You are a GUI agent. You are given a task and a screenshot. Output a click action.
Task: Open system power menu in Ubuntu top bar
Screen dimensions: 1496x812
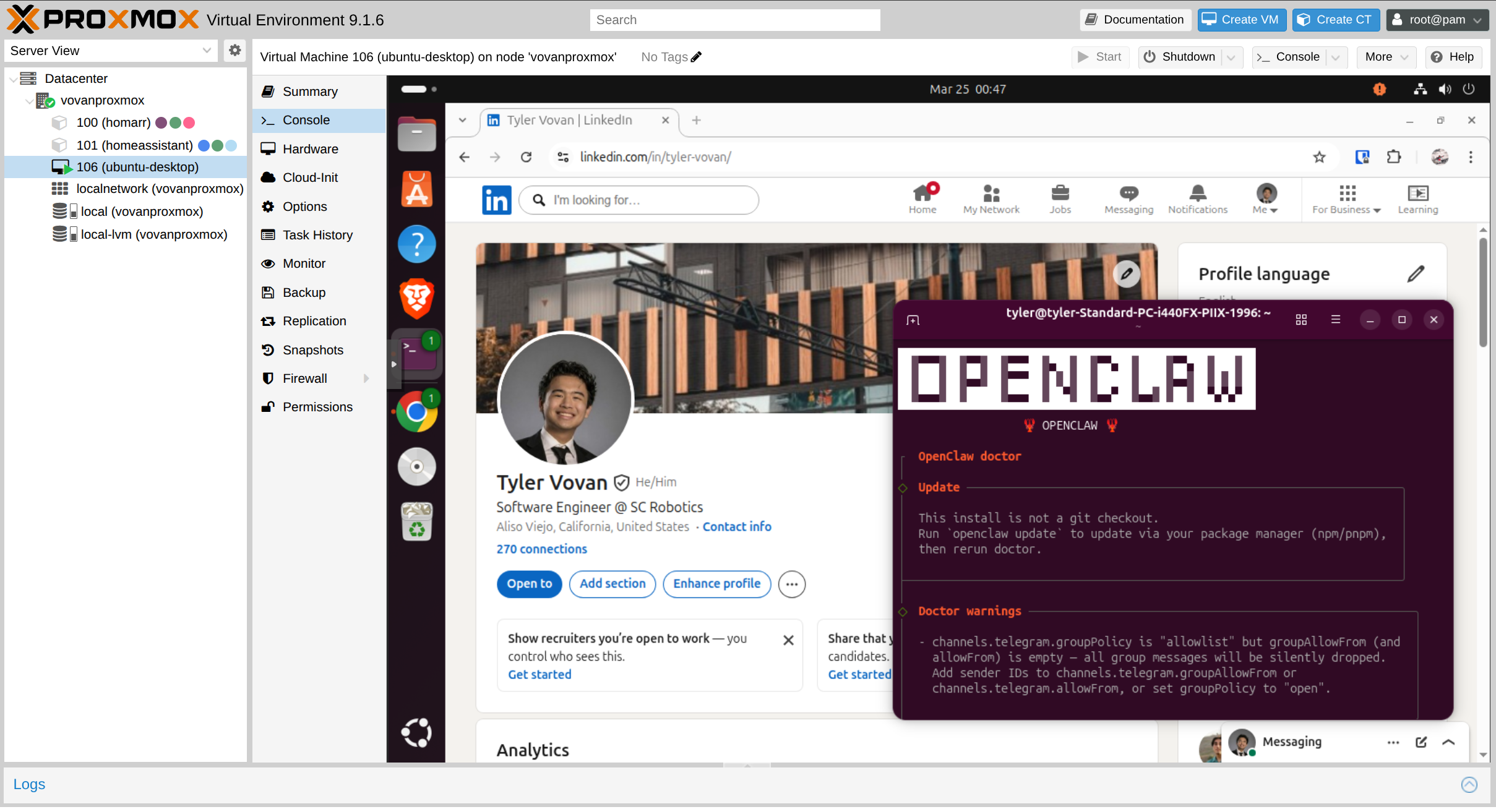(x=1468, y=89)
